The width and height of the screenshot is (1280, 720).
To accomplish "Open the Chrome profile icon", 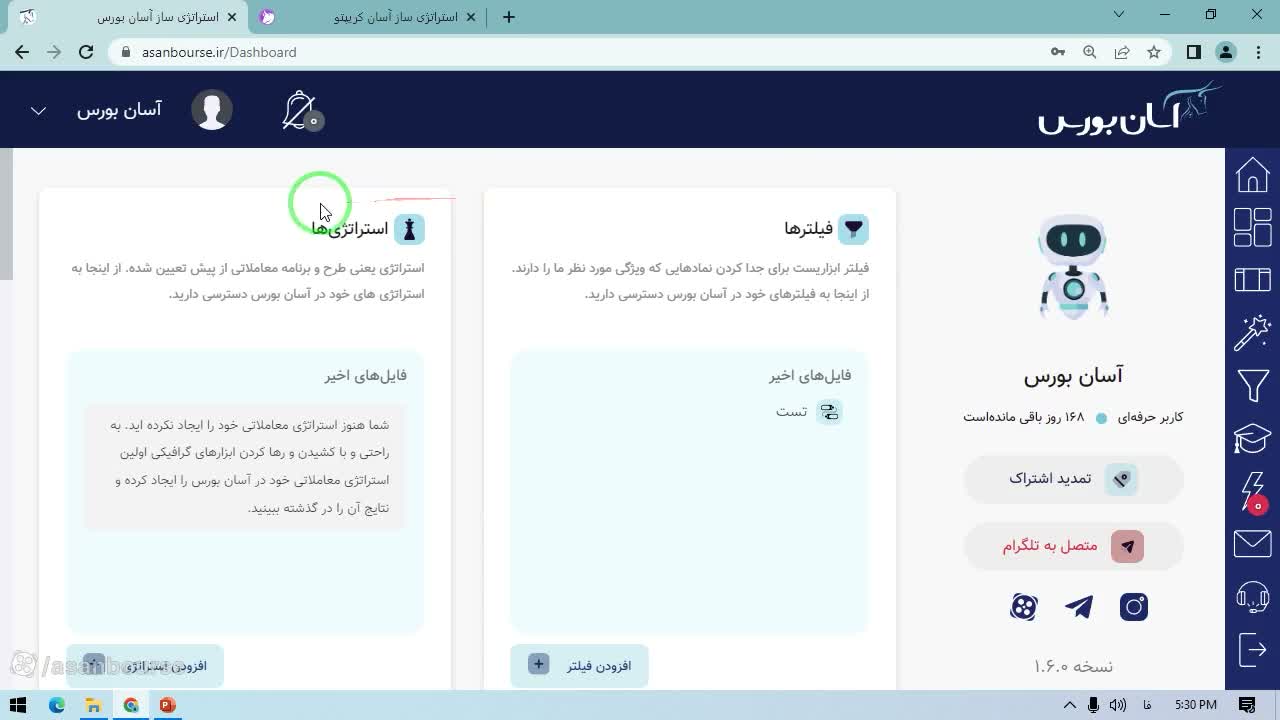I will click(x=1226, y=52).
